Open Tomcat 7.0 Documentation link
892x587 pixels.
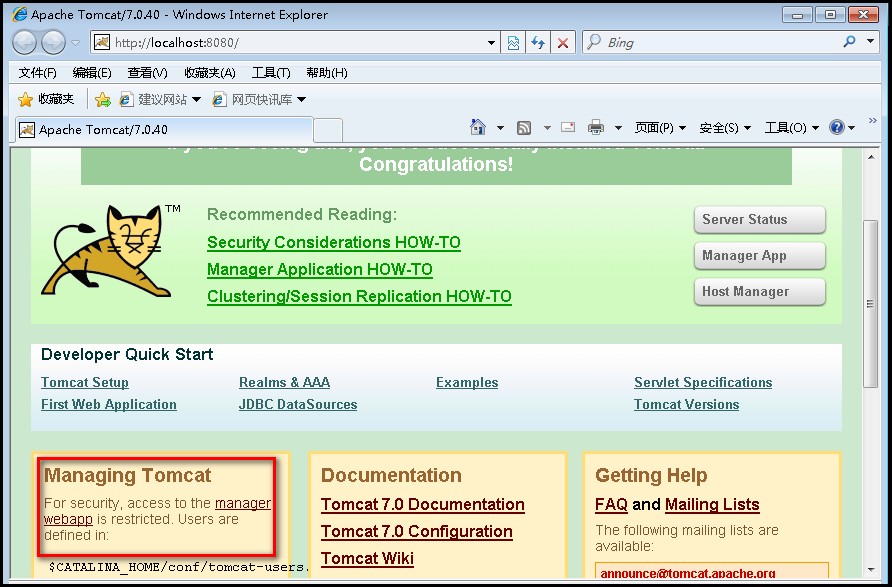coord(423,505)
